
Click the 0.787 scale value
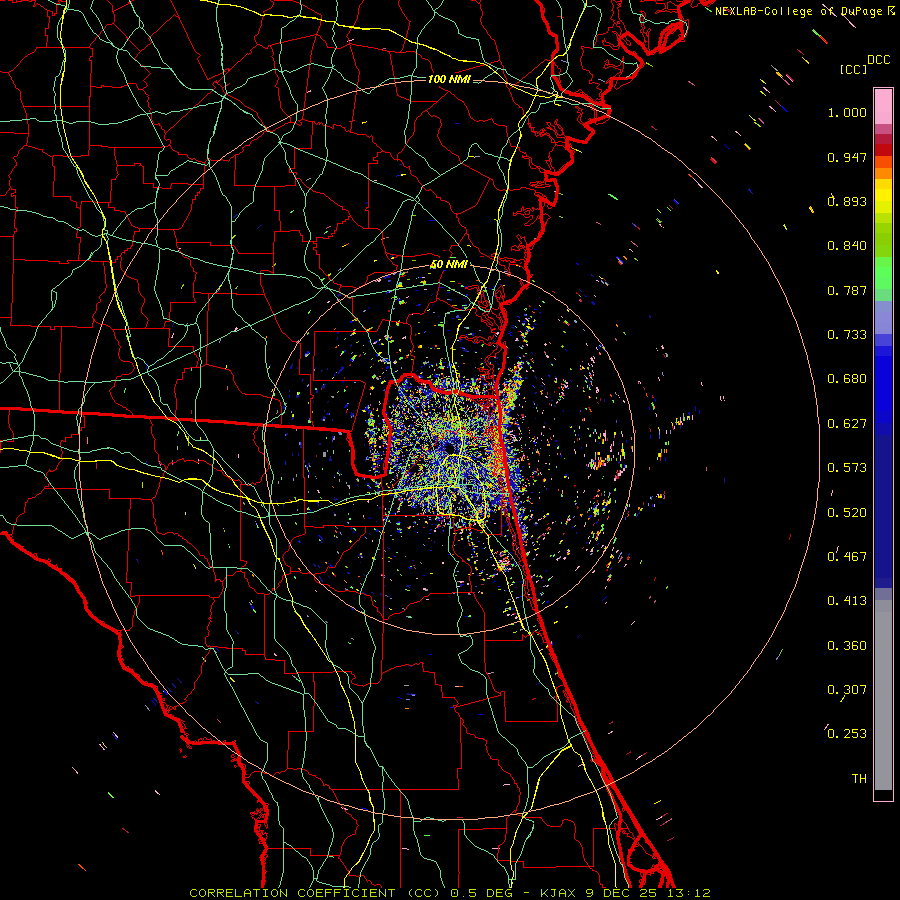coord(847,290)
